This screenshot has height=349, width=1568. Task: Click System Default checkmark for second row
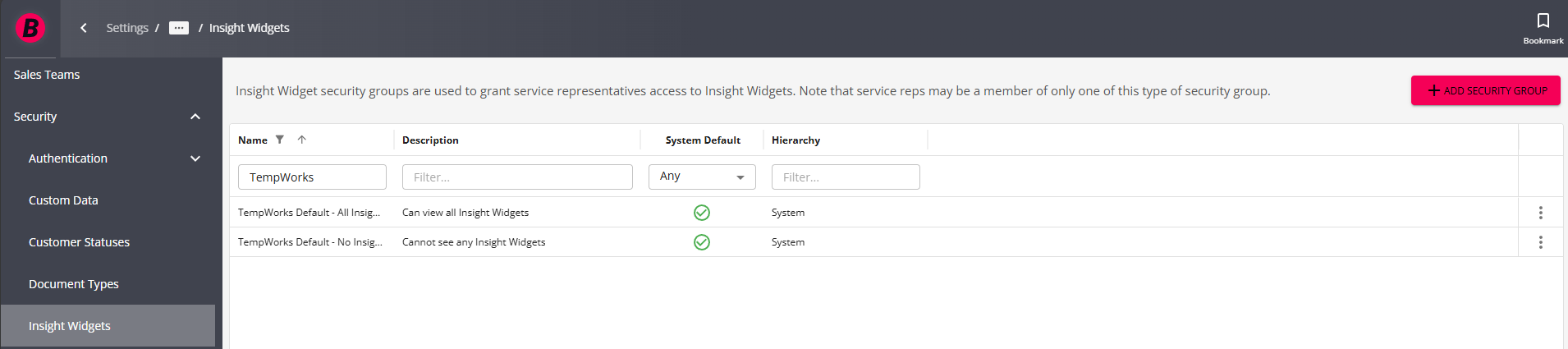click(x=702, y=242)
